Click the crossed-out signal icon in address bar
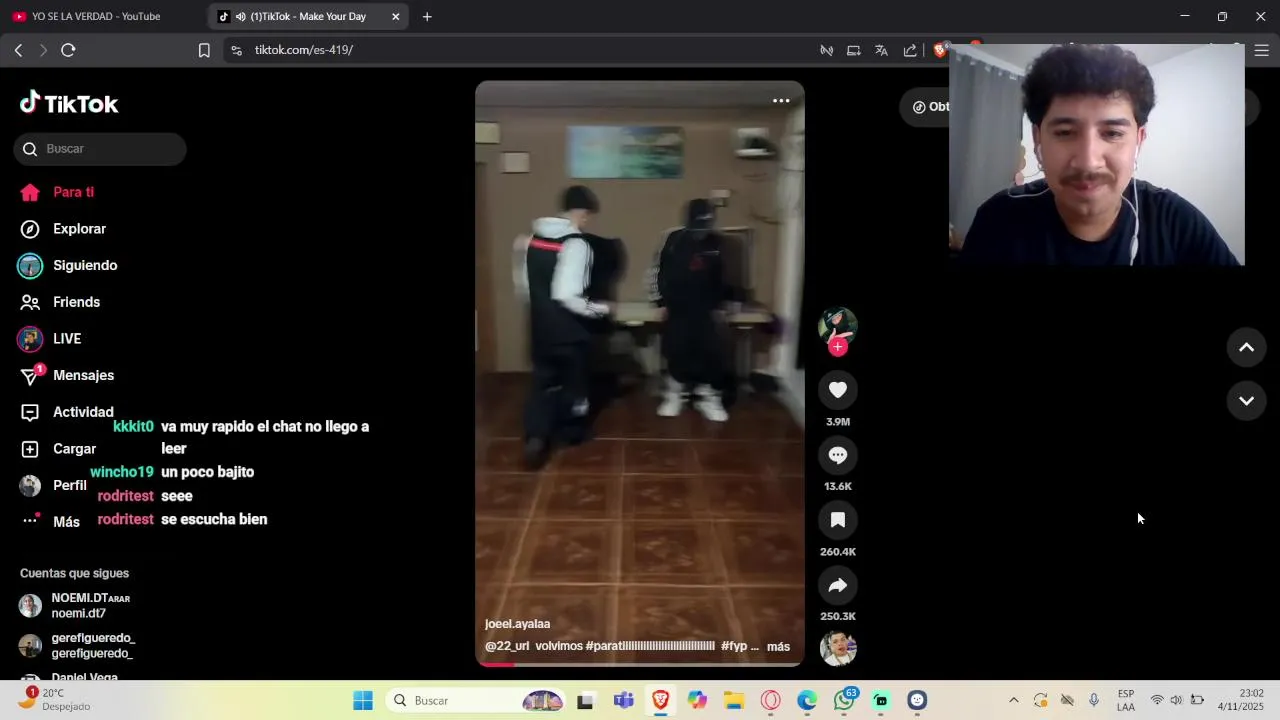Image resolution: width=1280 pixels, height=720 pixels. coord(827,50)
